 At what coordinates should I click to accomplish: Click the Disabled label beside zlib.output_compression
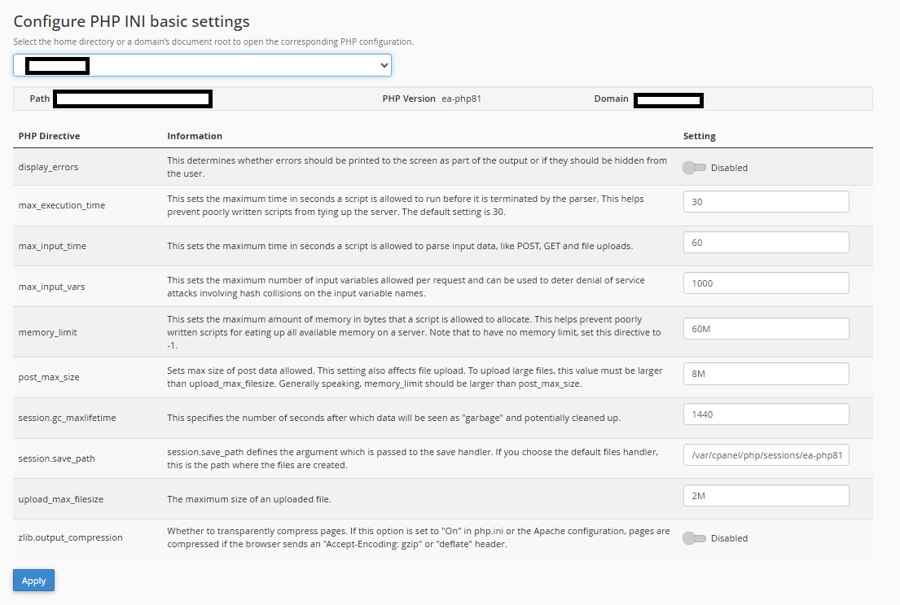(x=730, y=538)
